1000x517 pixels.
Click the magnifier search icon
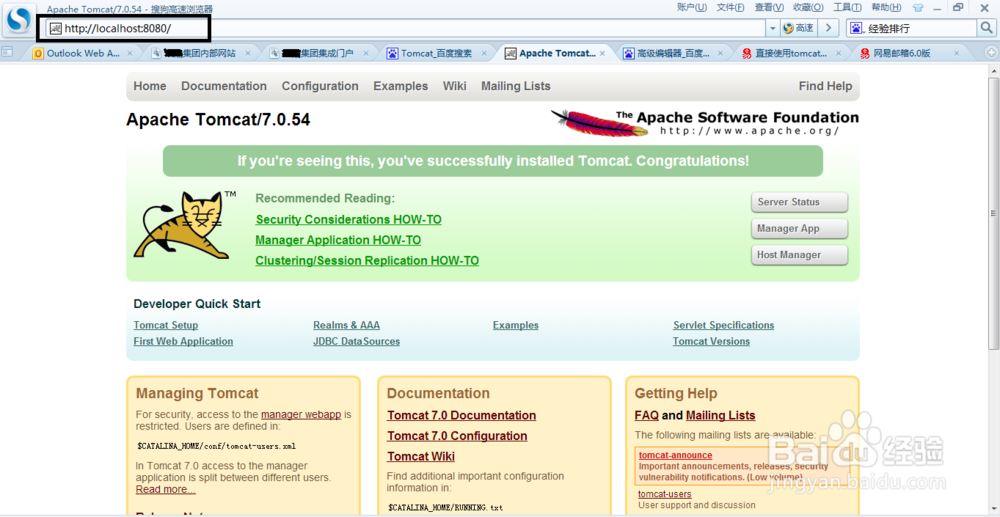tap(986, 28)
